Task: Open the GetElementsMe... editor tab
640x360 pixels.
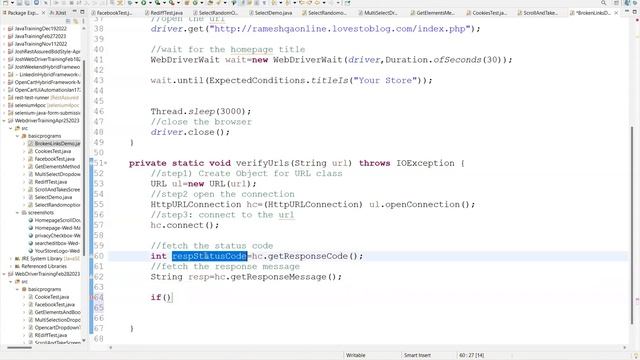Action: (x=432, y=13)
